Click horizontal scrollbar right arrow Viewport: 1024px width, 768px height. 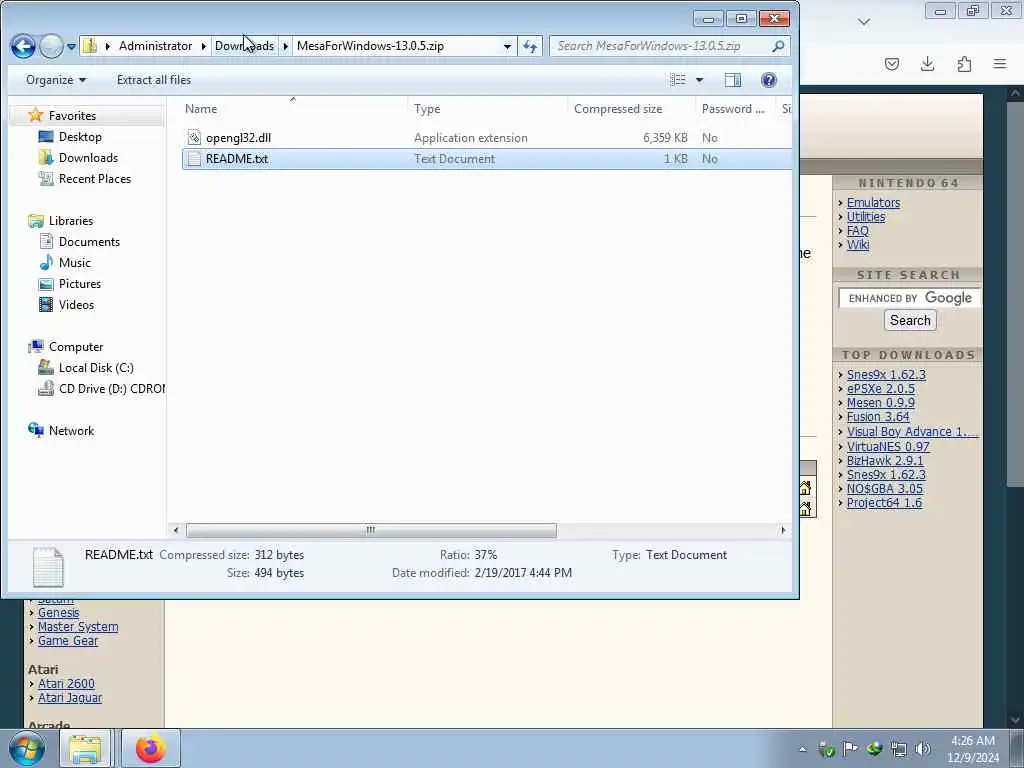[783, 530]
